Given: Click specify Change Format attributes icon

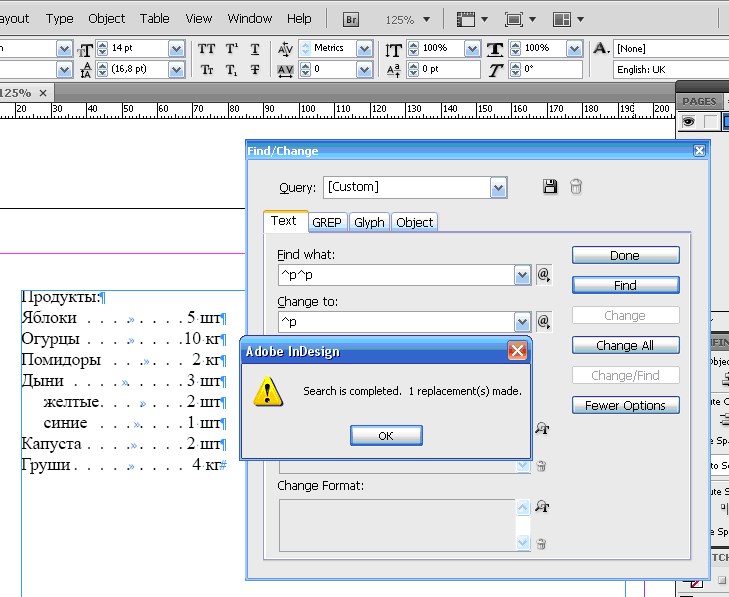Looking at the screenshot, I should (x=542, y=506).
